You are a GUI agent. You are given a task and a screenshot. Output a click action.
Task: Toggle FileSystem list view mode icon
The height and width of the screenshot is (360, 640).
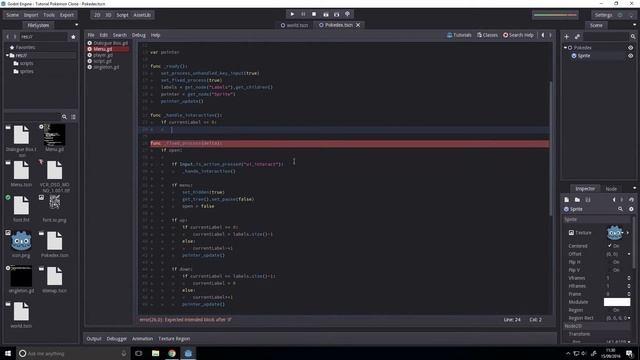[73, 117]
